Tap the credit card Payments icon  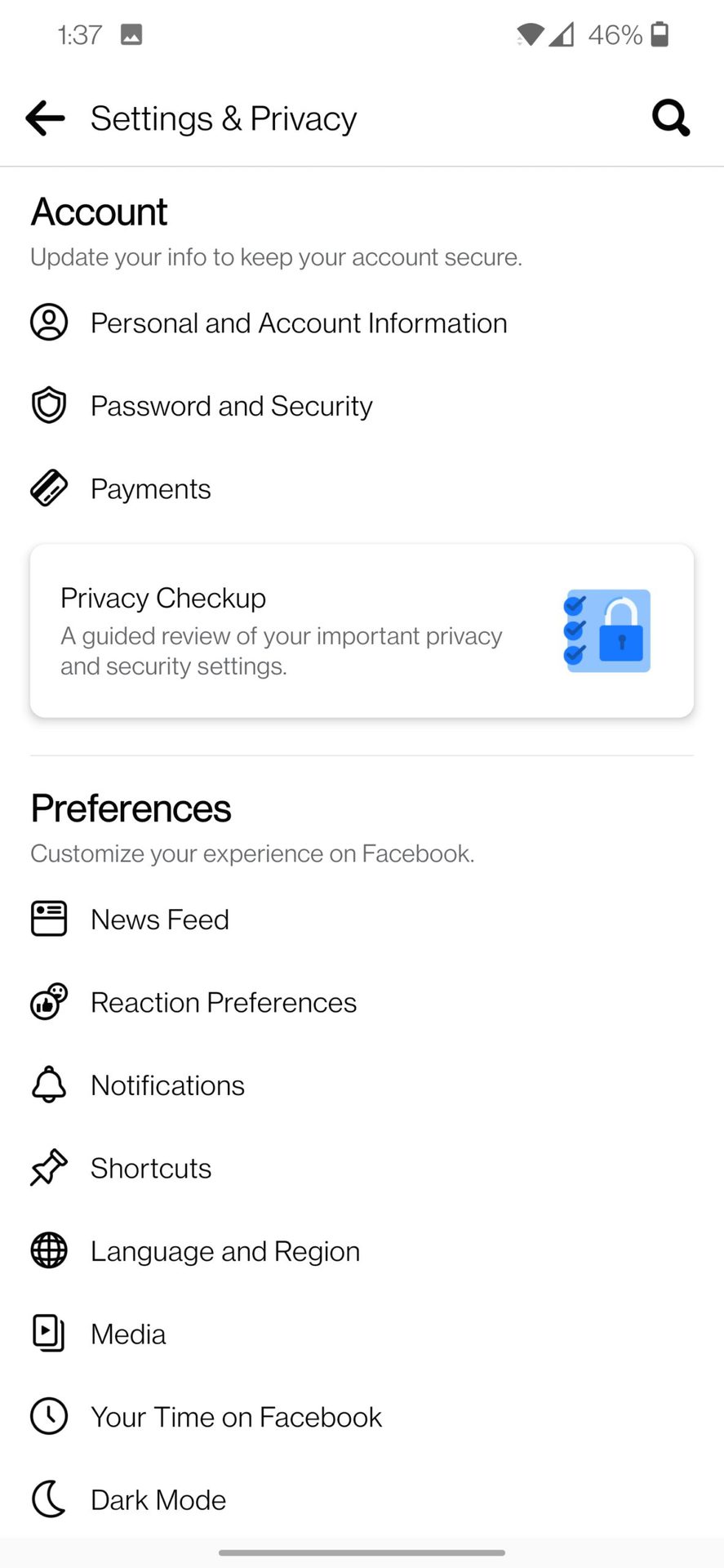[49, 488]
